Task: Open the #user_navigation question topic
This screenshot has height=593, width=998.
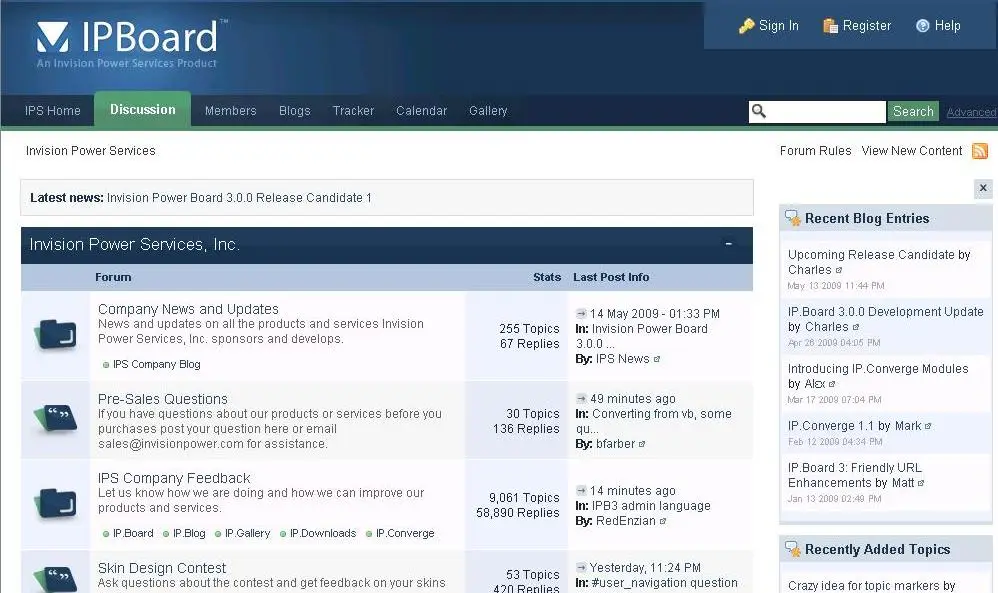Action: (664, 583)
